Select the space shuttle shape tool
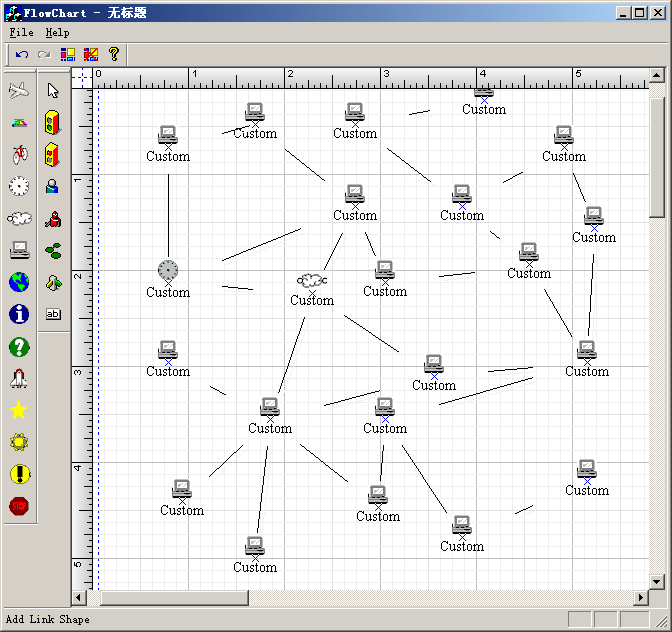The height and width of the screenshot is (632, 672). (18, 378)
